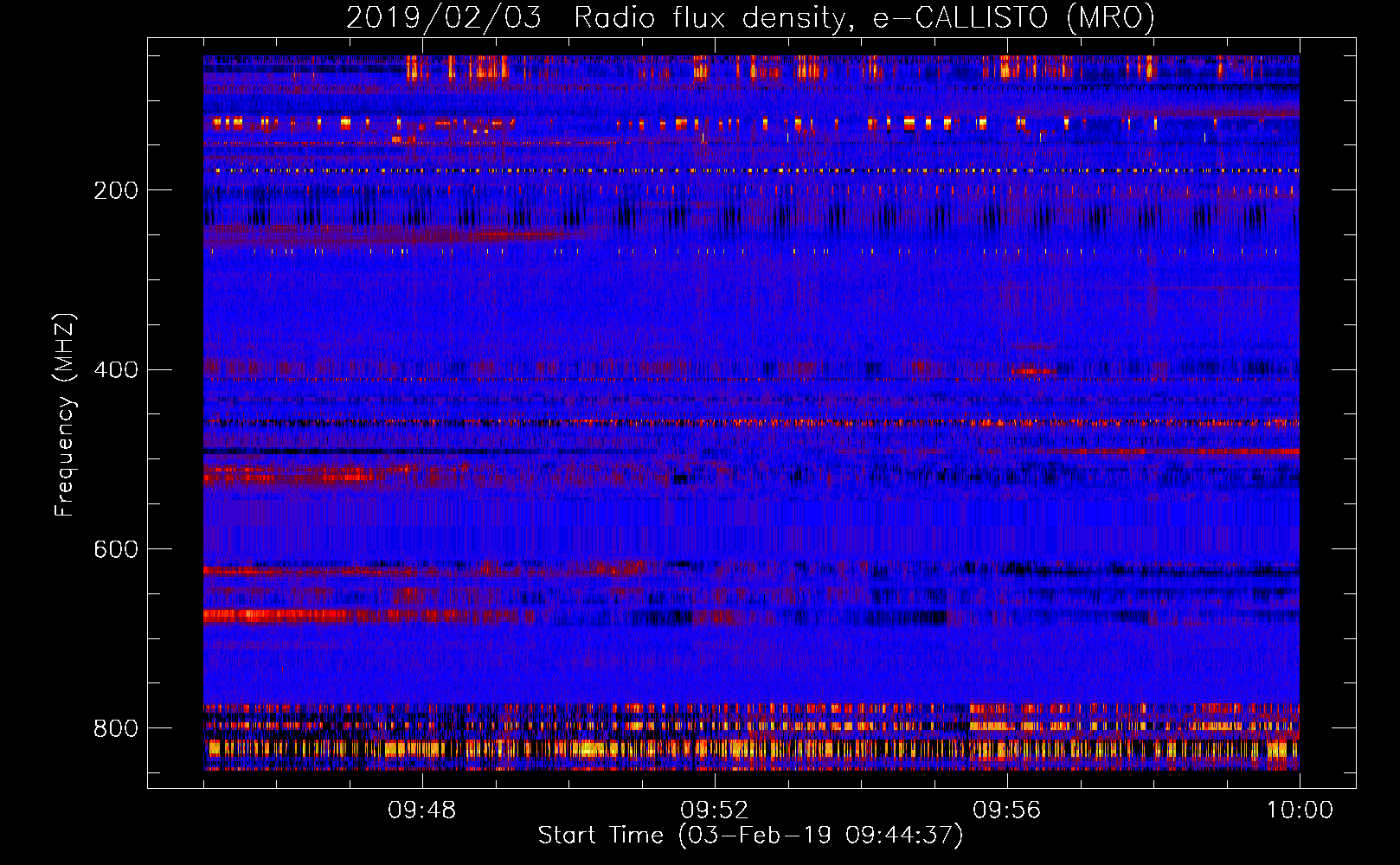This screenshot has width=1400, height=865.
Task: Click the 09:48 time tick label
Action: [422, 811]
